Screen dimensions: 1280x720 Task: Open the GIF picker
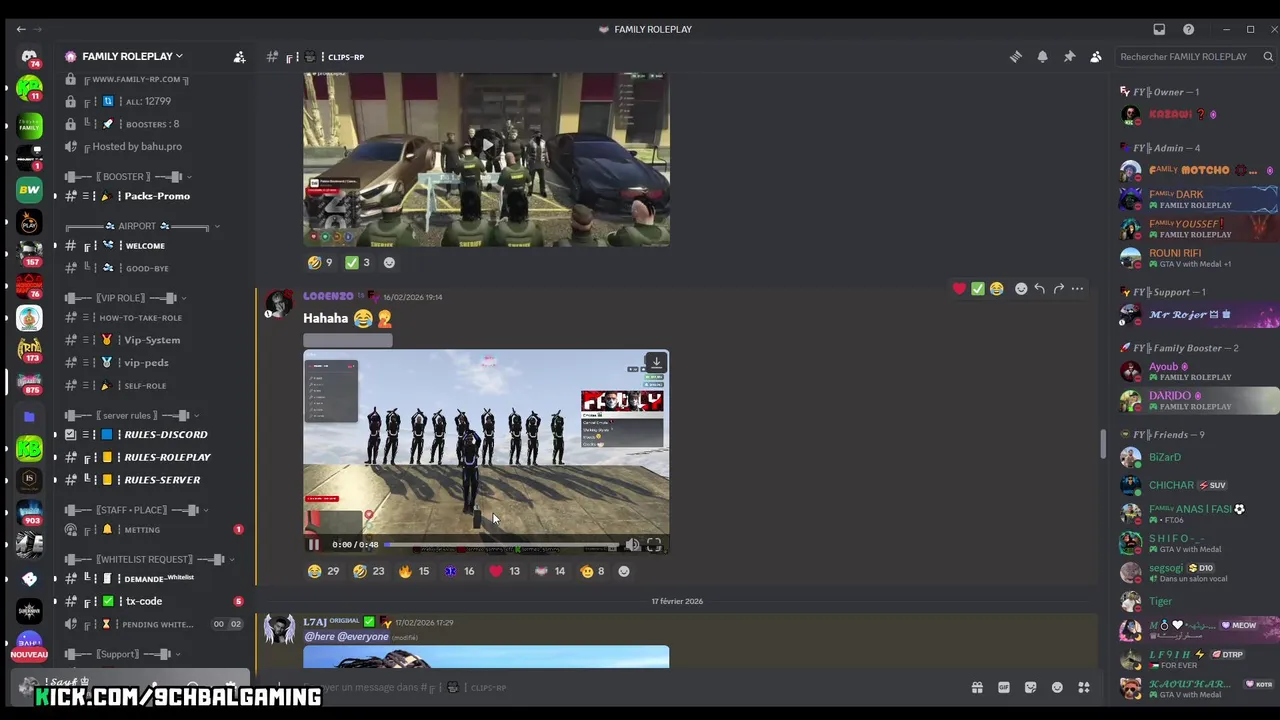pyautogui.click(x=1004, y=687)
